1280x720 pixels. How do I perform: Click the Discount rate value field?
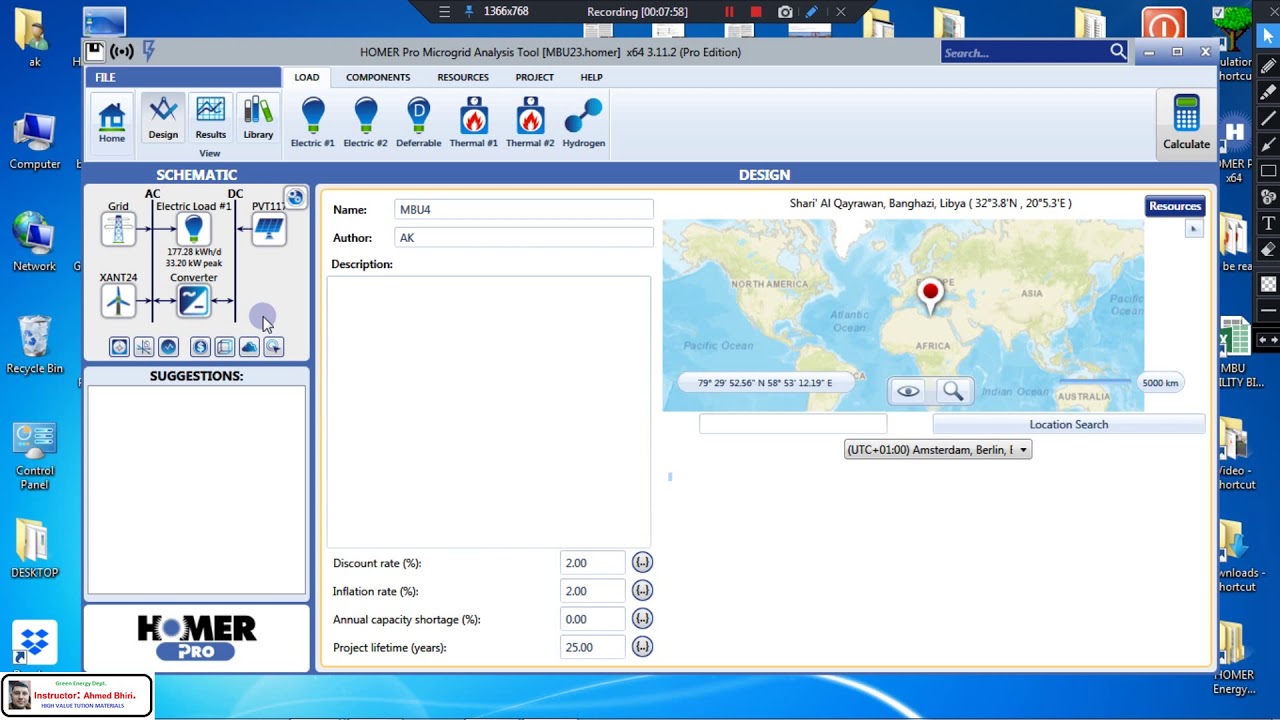click(593, 563)
